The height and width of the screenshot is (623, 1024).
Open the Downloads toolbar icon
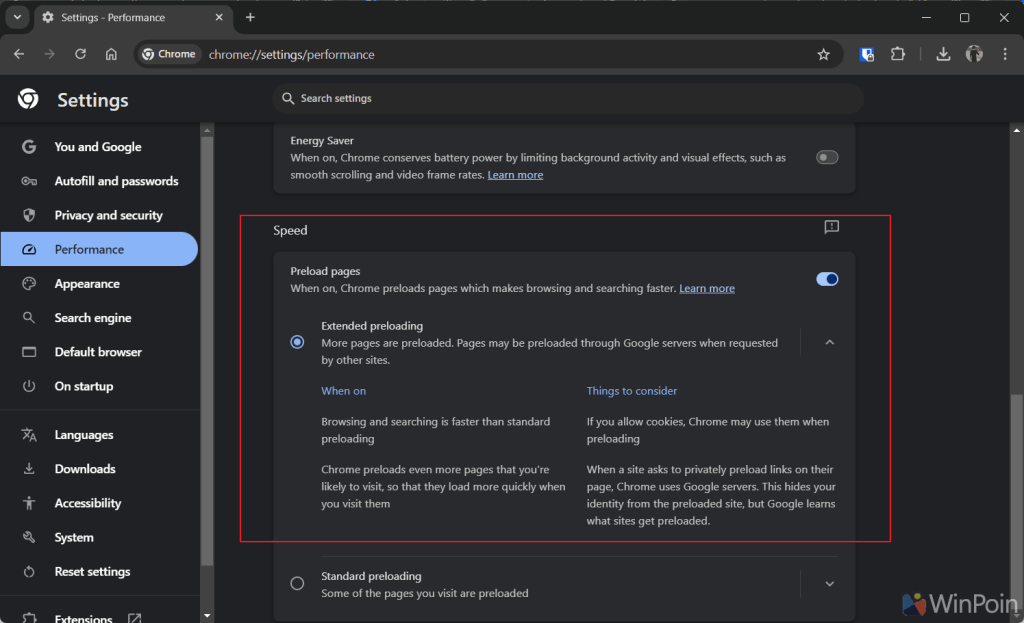click(942, 54)
